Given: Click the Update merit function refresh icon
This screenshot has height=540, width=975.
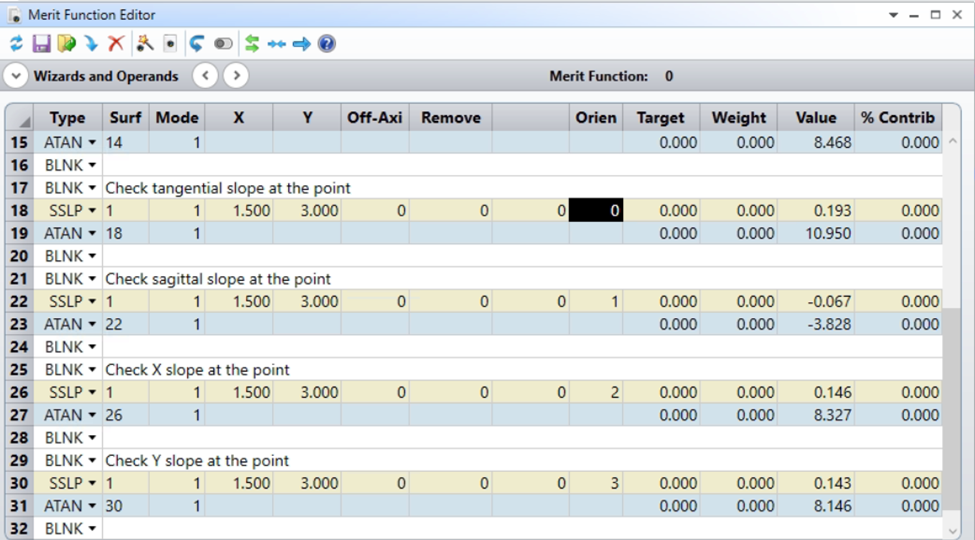Looking at the screenshot, I should pyautogui.click(x=16, y=44).
